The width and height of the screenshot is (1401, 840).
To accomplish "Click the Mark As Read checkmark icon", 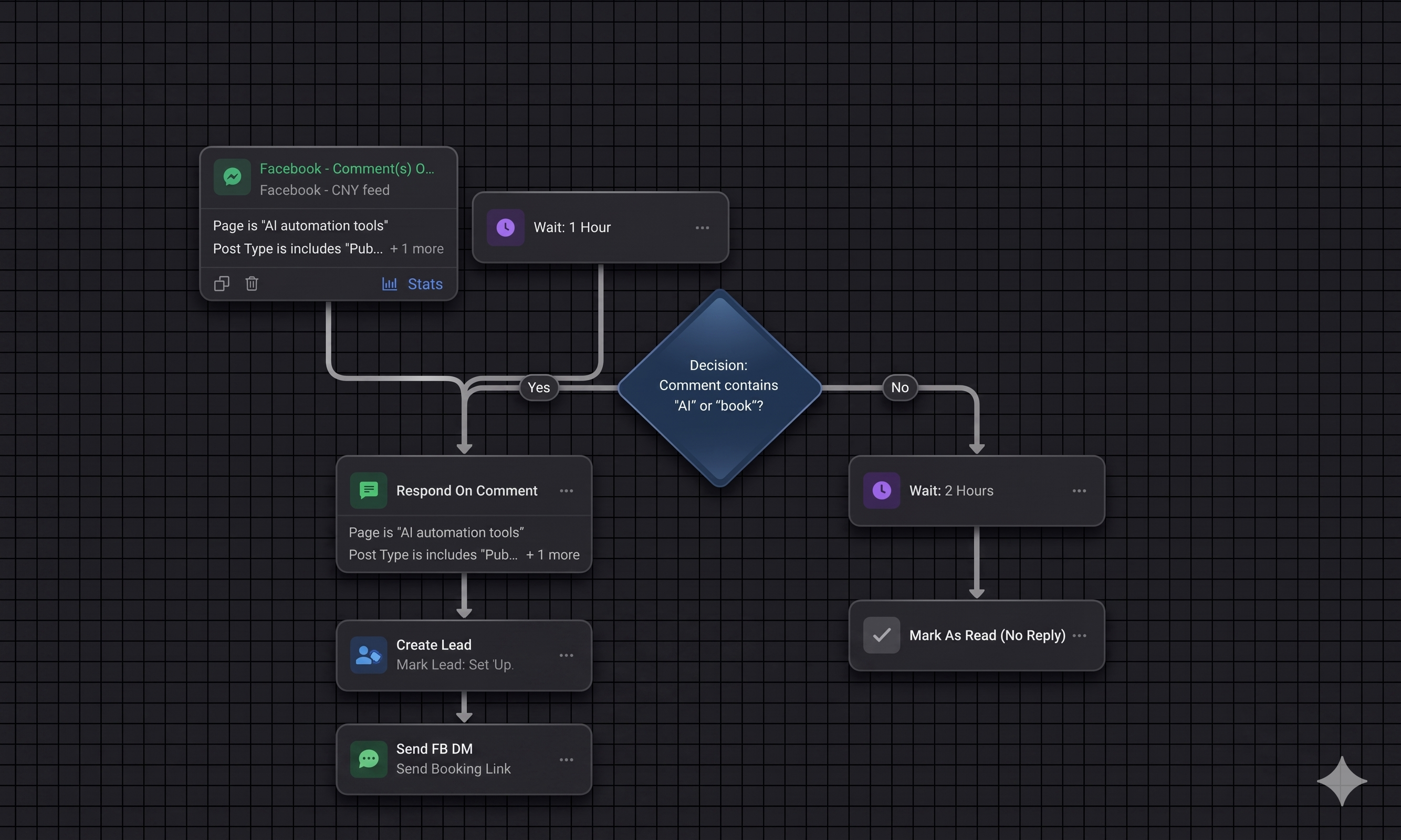I will [x=881, y=635].
